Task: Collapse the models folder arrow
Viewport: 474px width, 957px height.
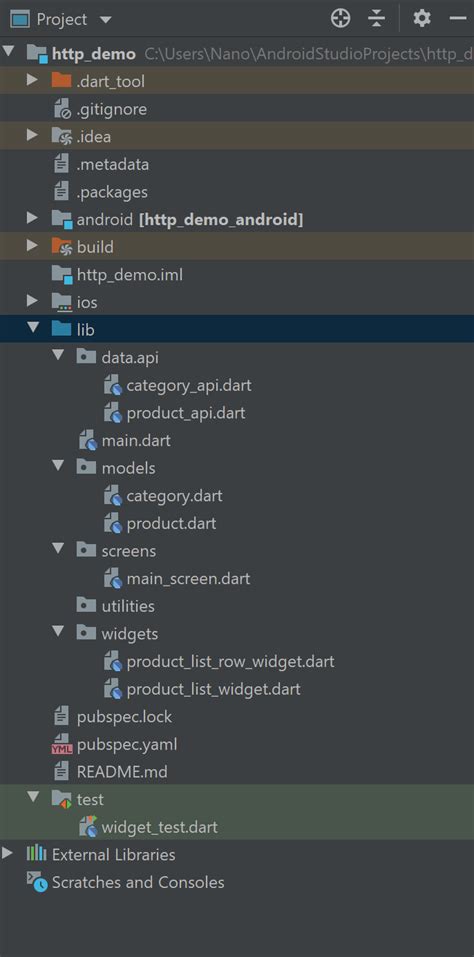Action: coord(58,466)
